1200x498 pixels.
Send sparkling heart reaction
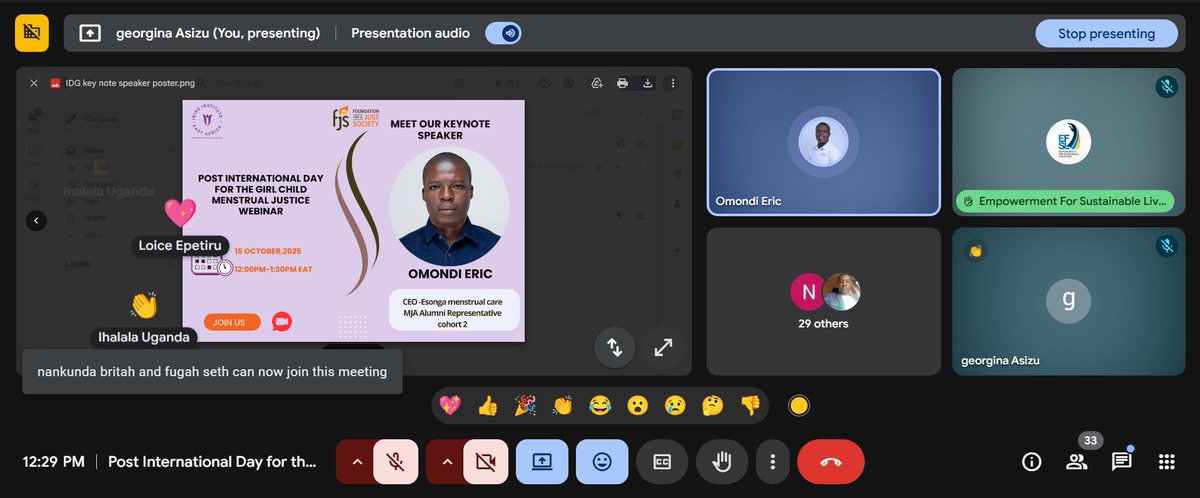[x=451, y=405]
